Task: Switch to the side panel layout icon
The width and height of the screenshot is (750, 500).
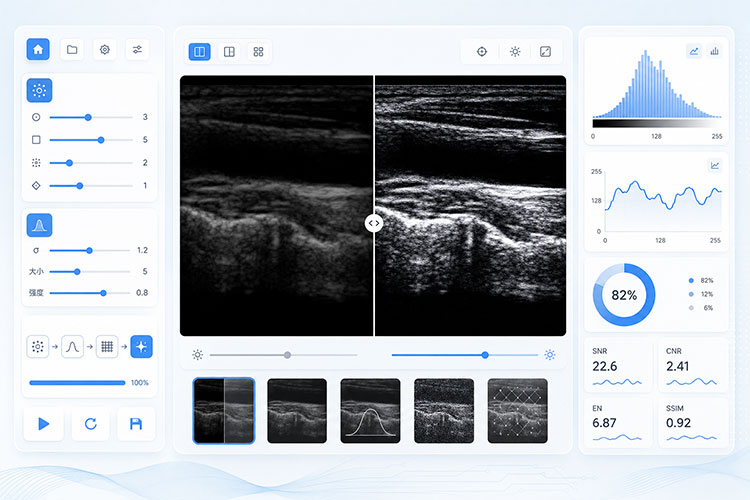Action: (229, 52)
